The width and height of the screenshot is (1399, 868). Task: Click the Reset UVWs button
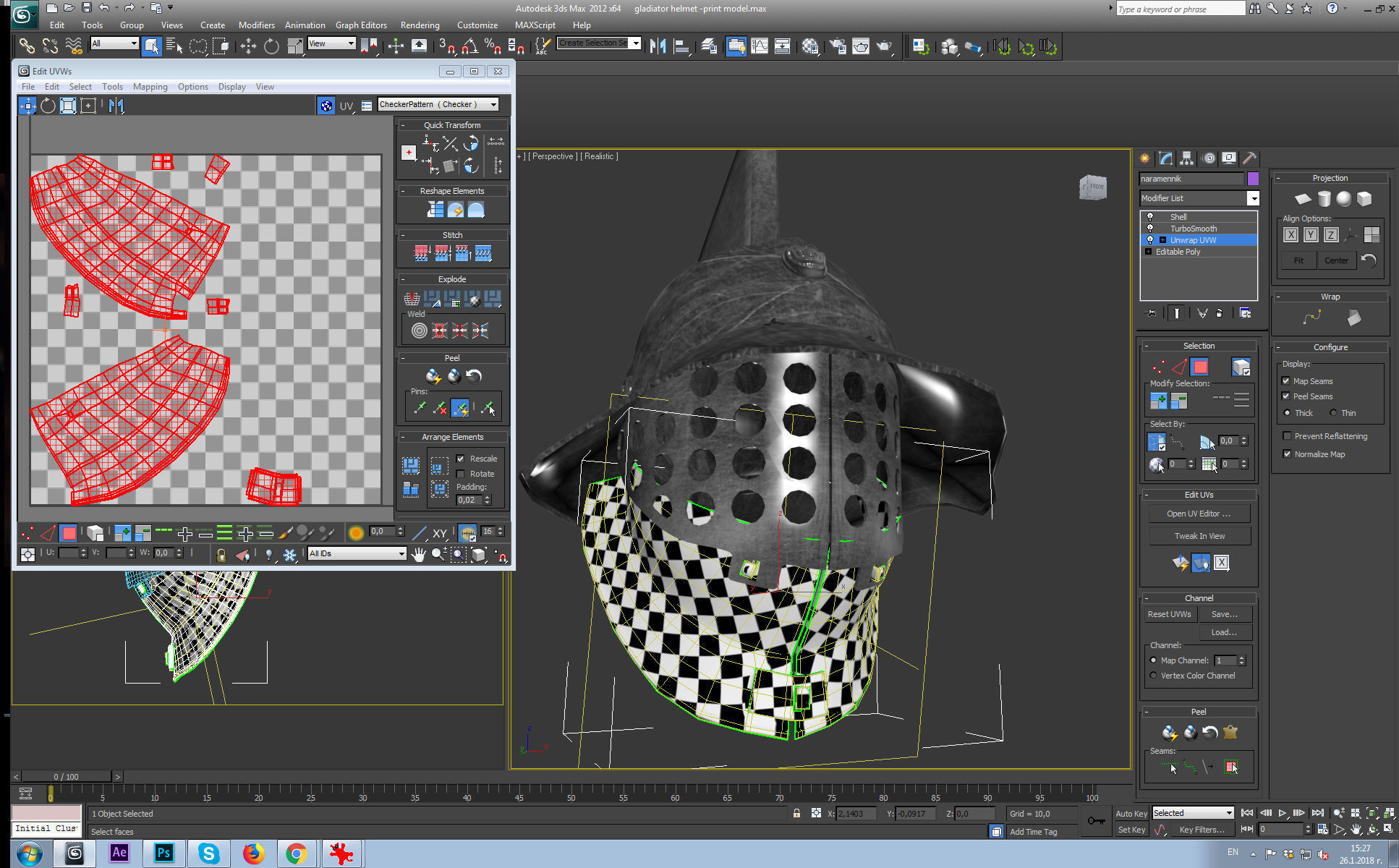click(x=1169, y=614)
